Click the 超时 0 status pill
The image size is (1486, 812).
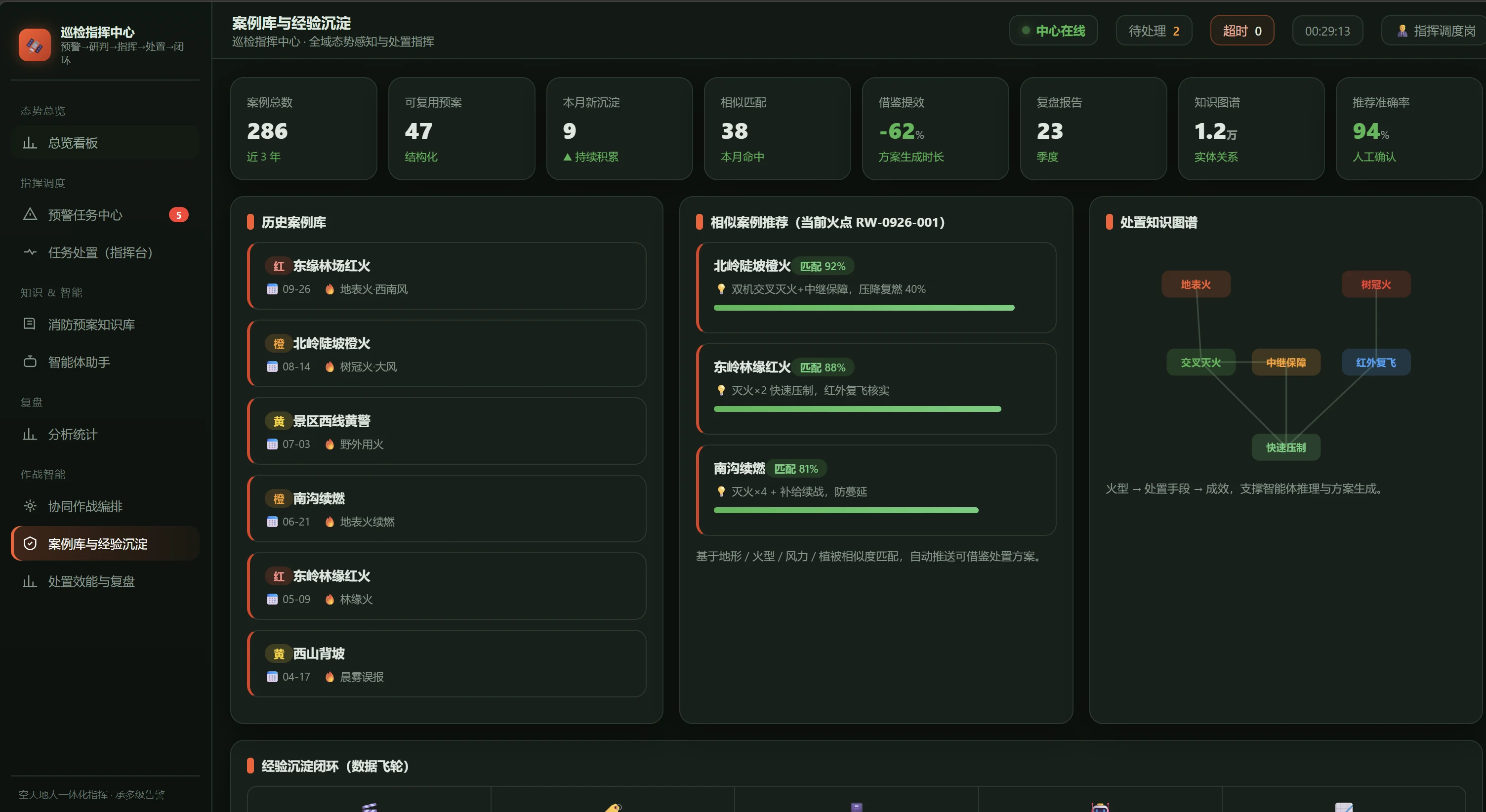[1242, 31]
